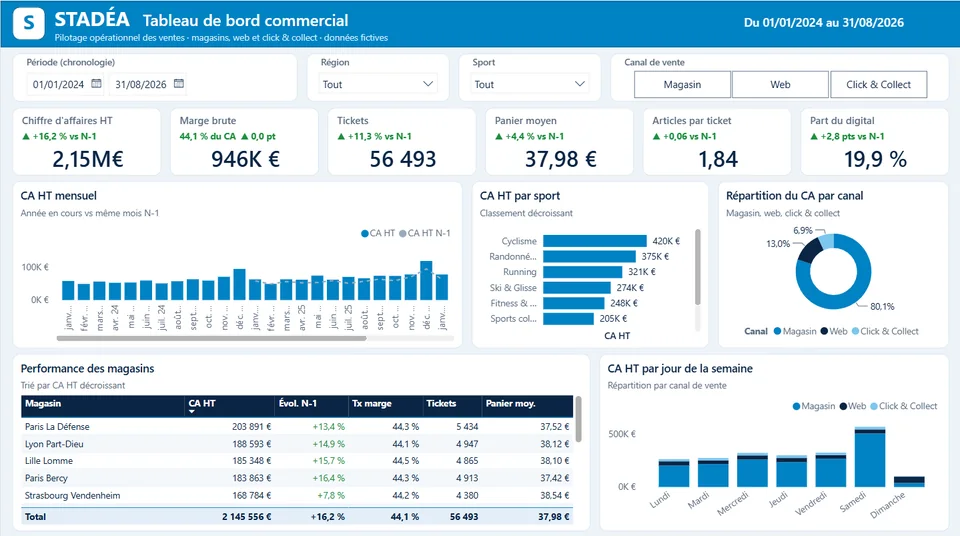Filter by Web sales channel
960x536 pixels.
coord(780,85)
